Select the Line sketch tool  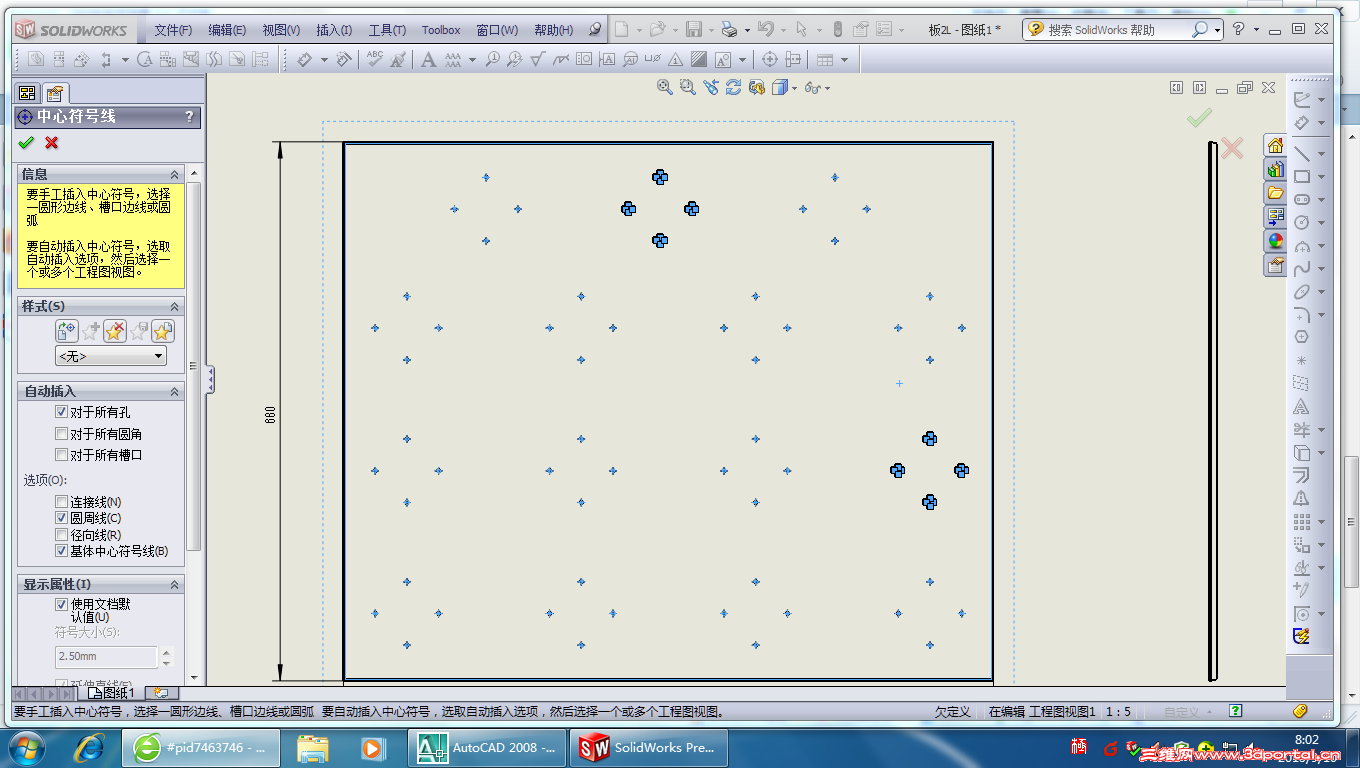1301,154
